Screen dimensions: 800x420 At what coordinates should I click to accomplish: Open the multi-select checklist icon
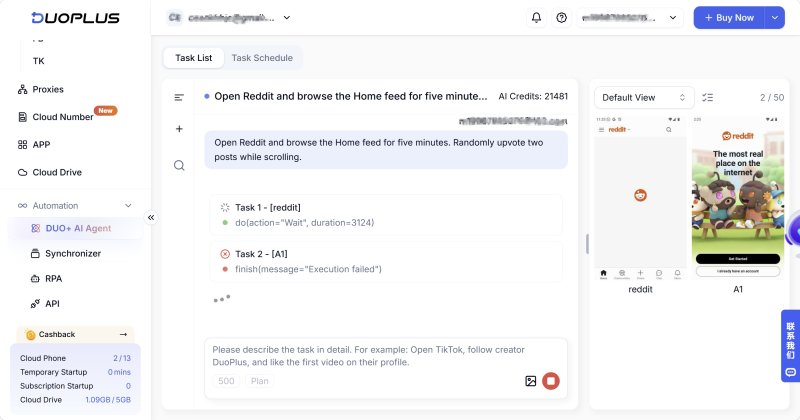708,97
